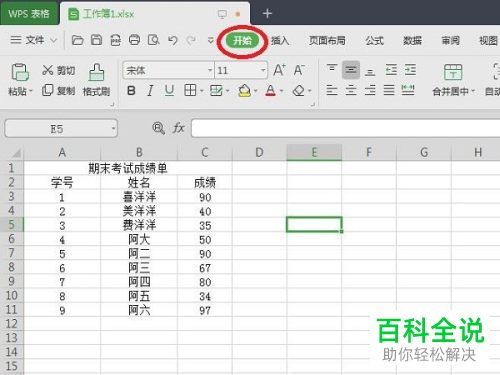500x375 pixels.
Task: Switch to the 数据 tab
Action: click(x=412, y=41)
